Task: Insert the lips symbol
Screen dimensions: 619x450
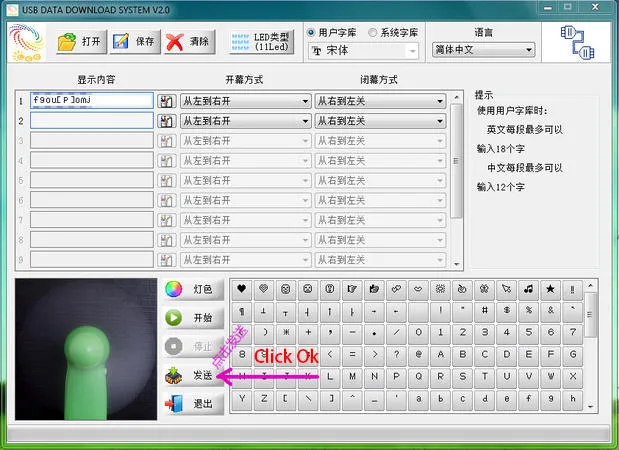Action: pos(418,289)
